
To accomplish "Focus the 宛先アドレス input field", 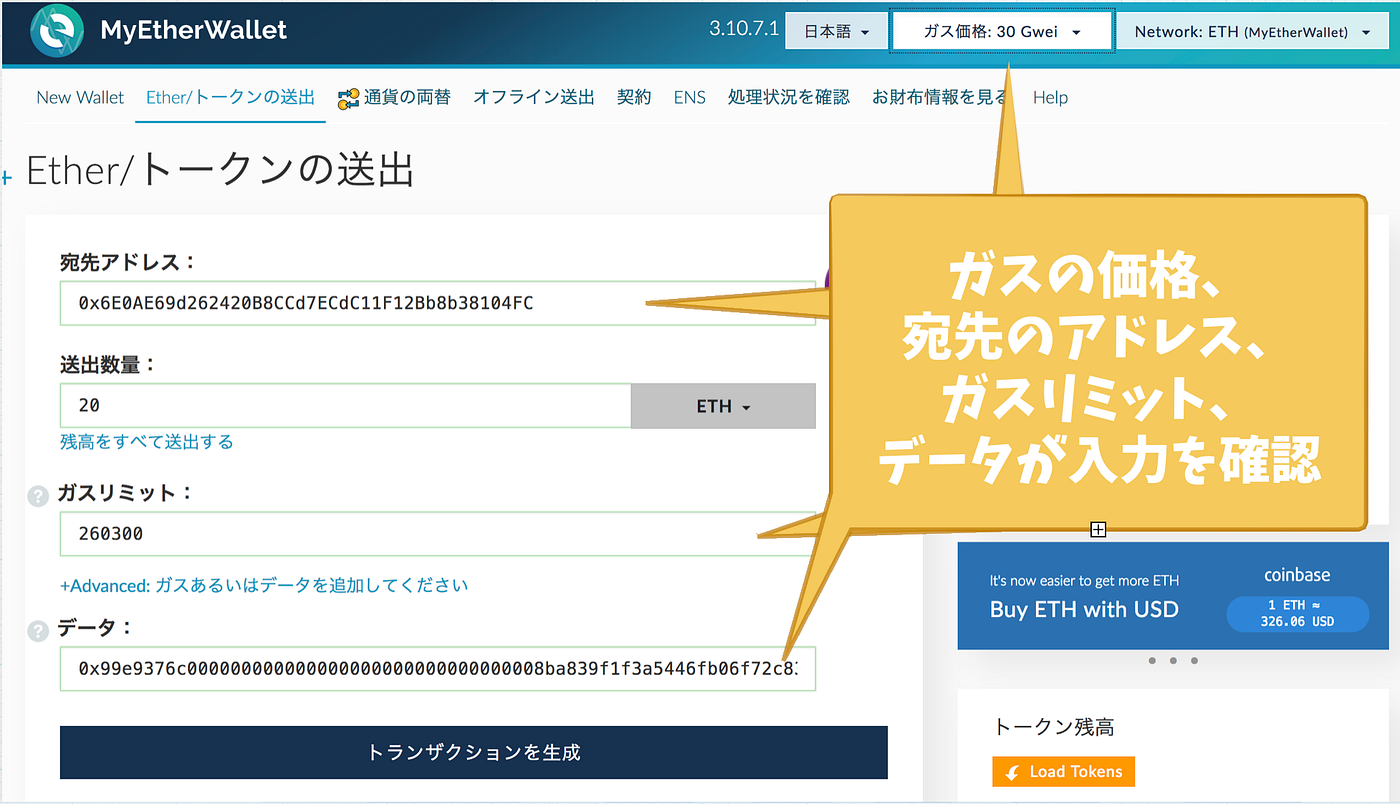I will pyautogui.click(x=437, y=303).
